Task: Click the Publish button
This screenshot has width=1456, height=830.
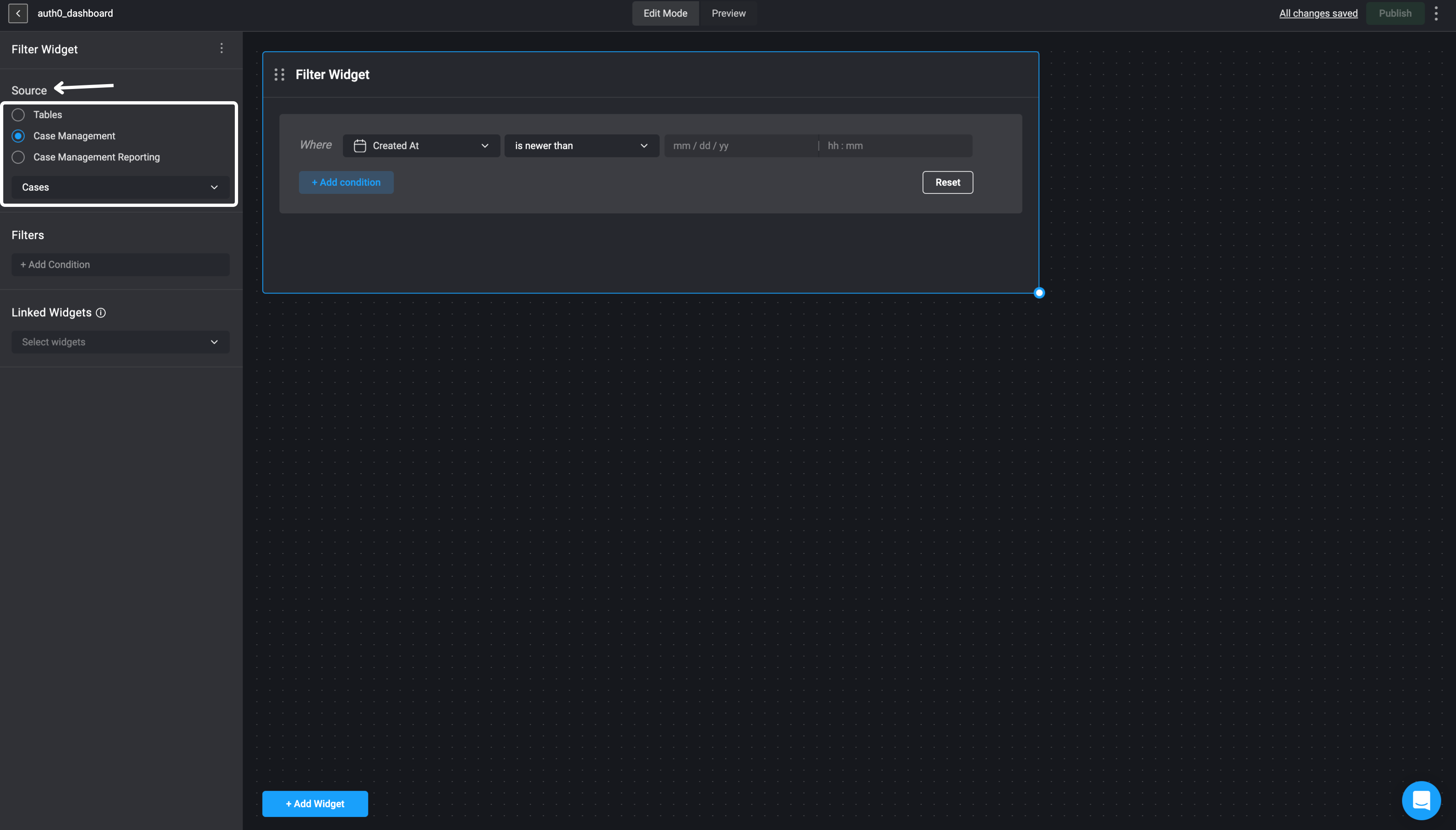Action: point(1395,13)
